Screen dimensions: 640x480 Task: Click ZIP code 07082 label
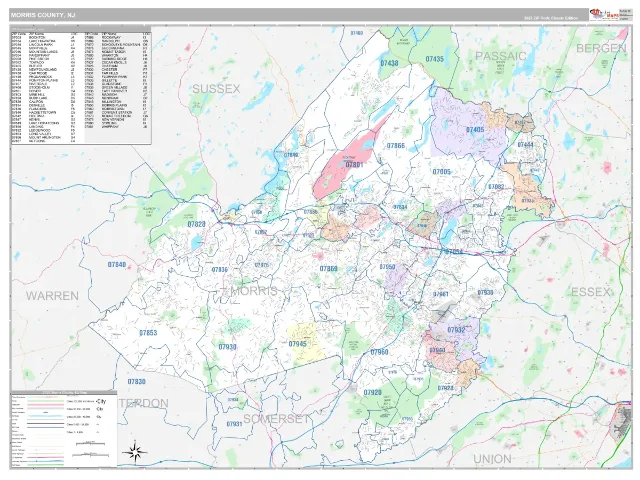pyautogui.click(x=496, y=187)
